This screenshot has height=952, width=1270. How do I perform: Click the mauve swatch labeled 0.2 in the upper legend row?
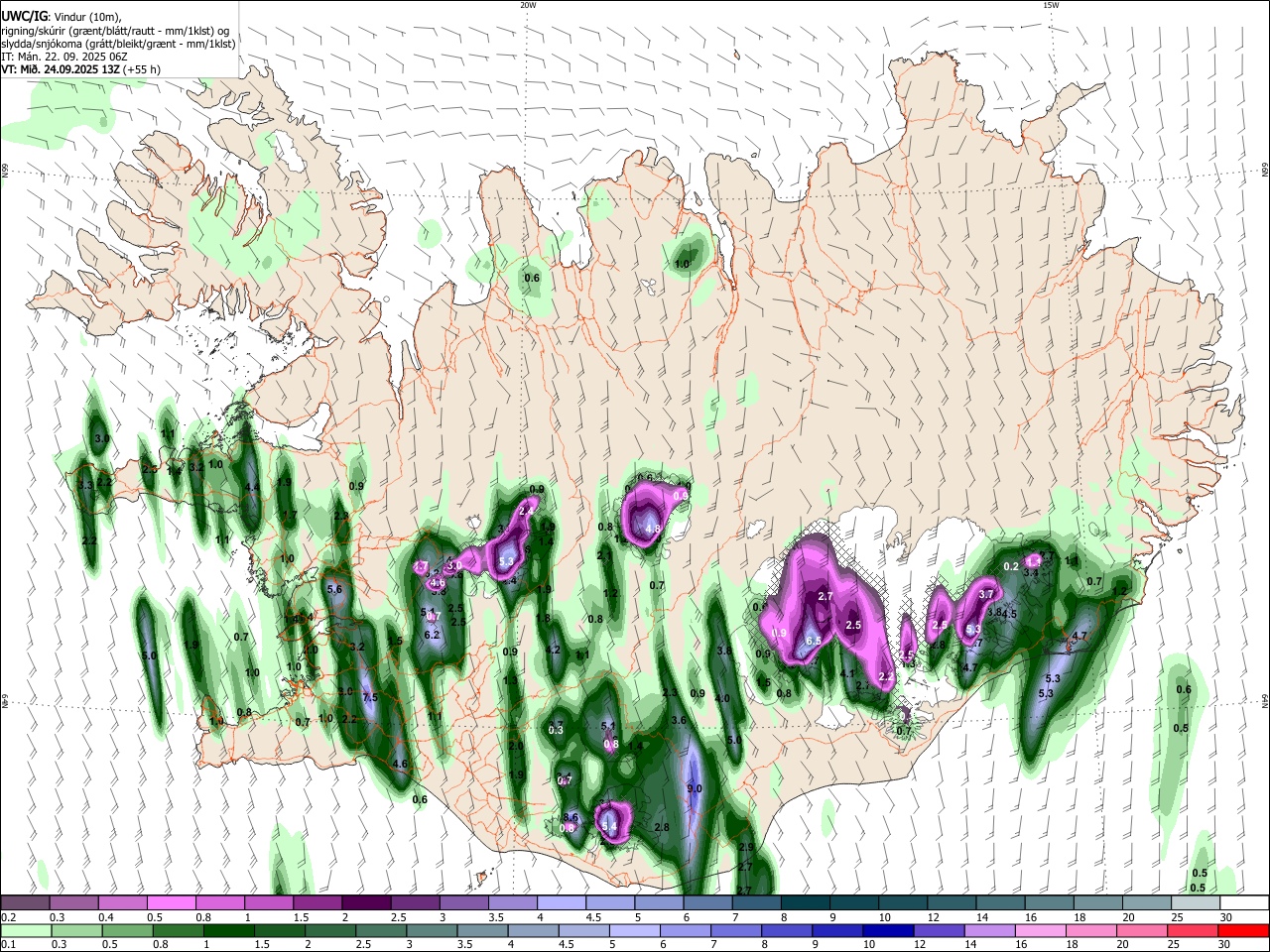pyautogui.click(x=25, y=903)
